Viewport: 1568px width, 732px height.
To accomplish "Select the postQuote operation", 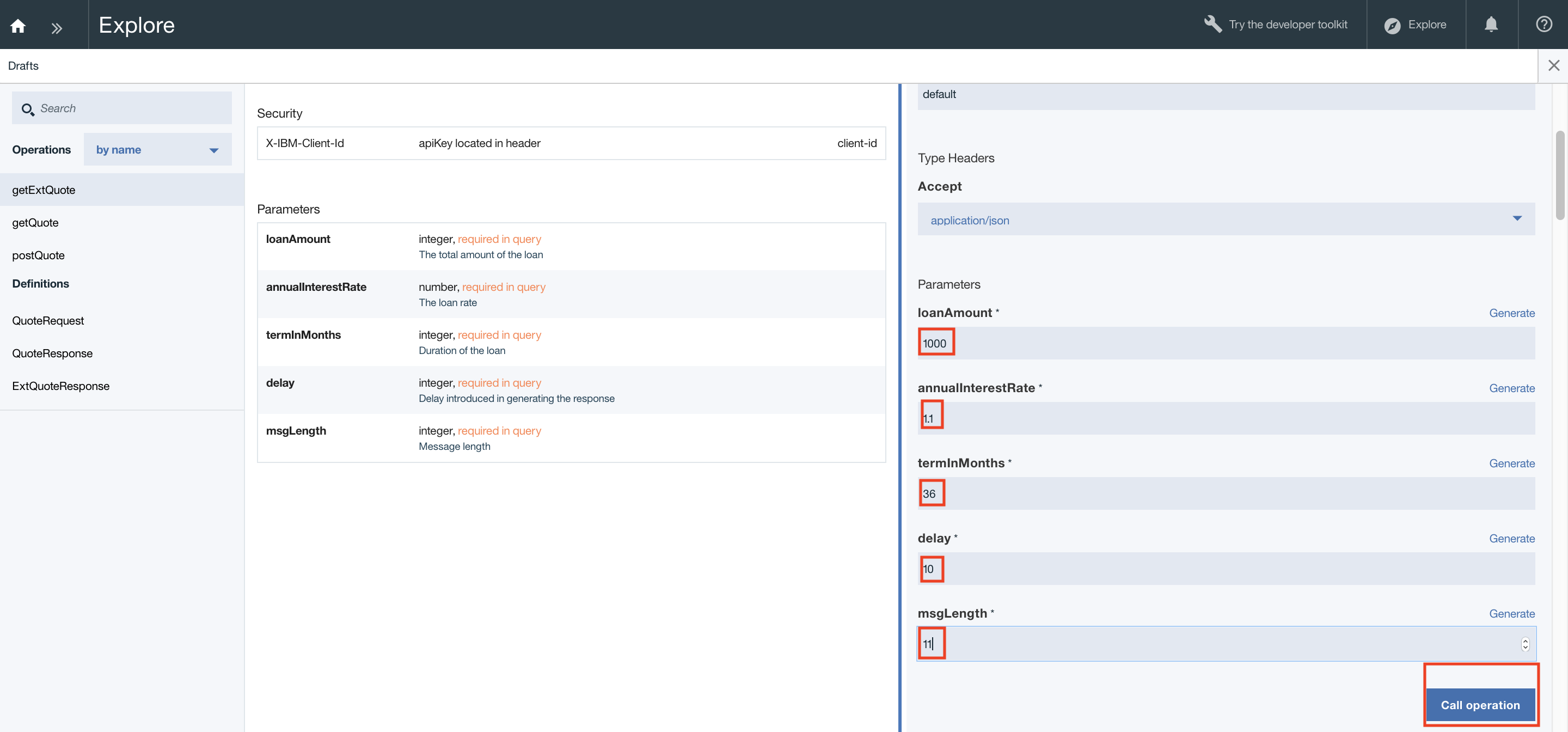I will click(122, 255).
